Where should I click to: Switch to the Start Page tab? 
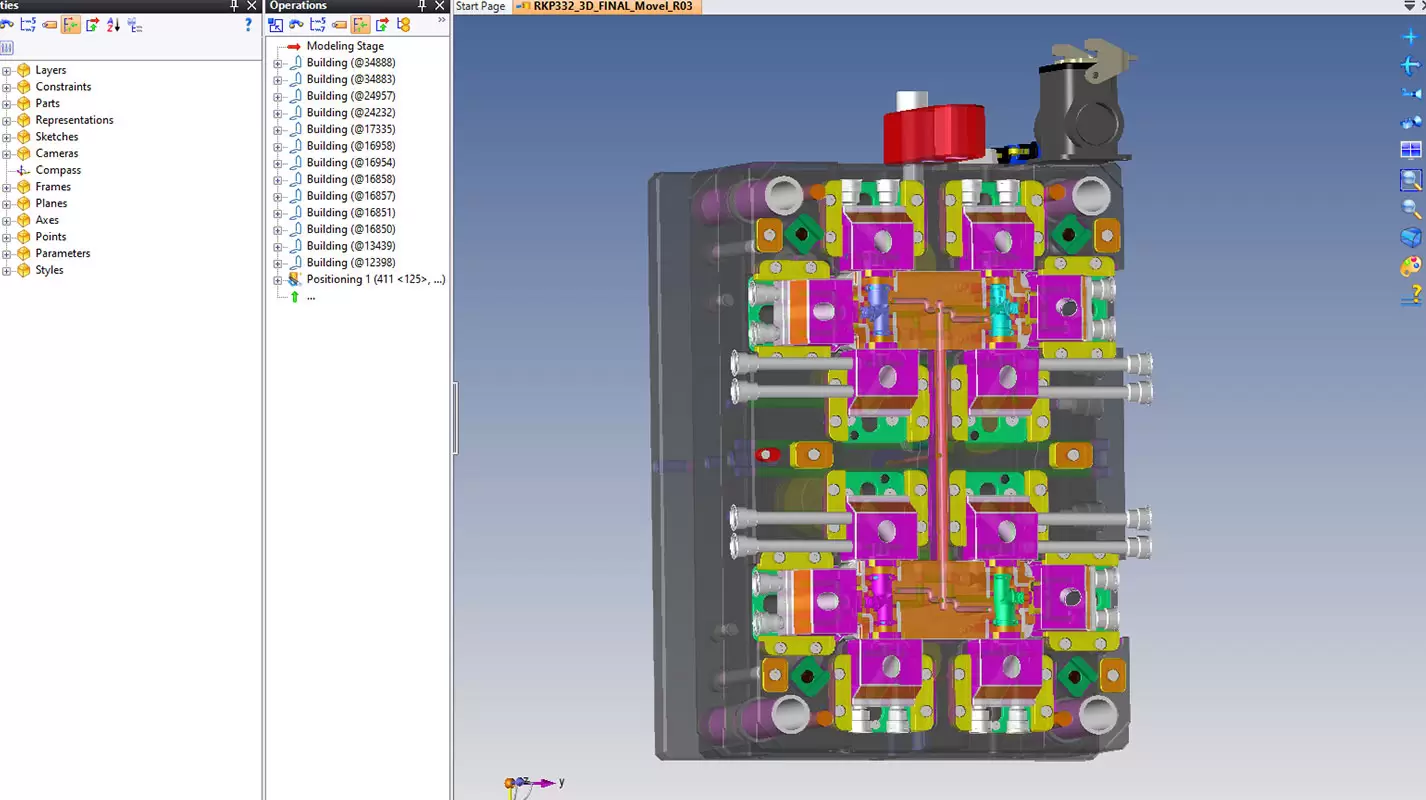click(480, 6)
